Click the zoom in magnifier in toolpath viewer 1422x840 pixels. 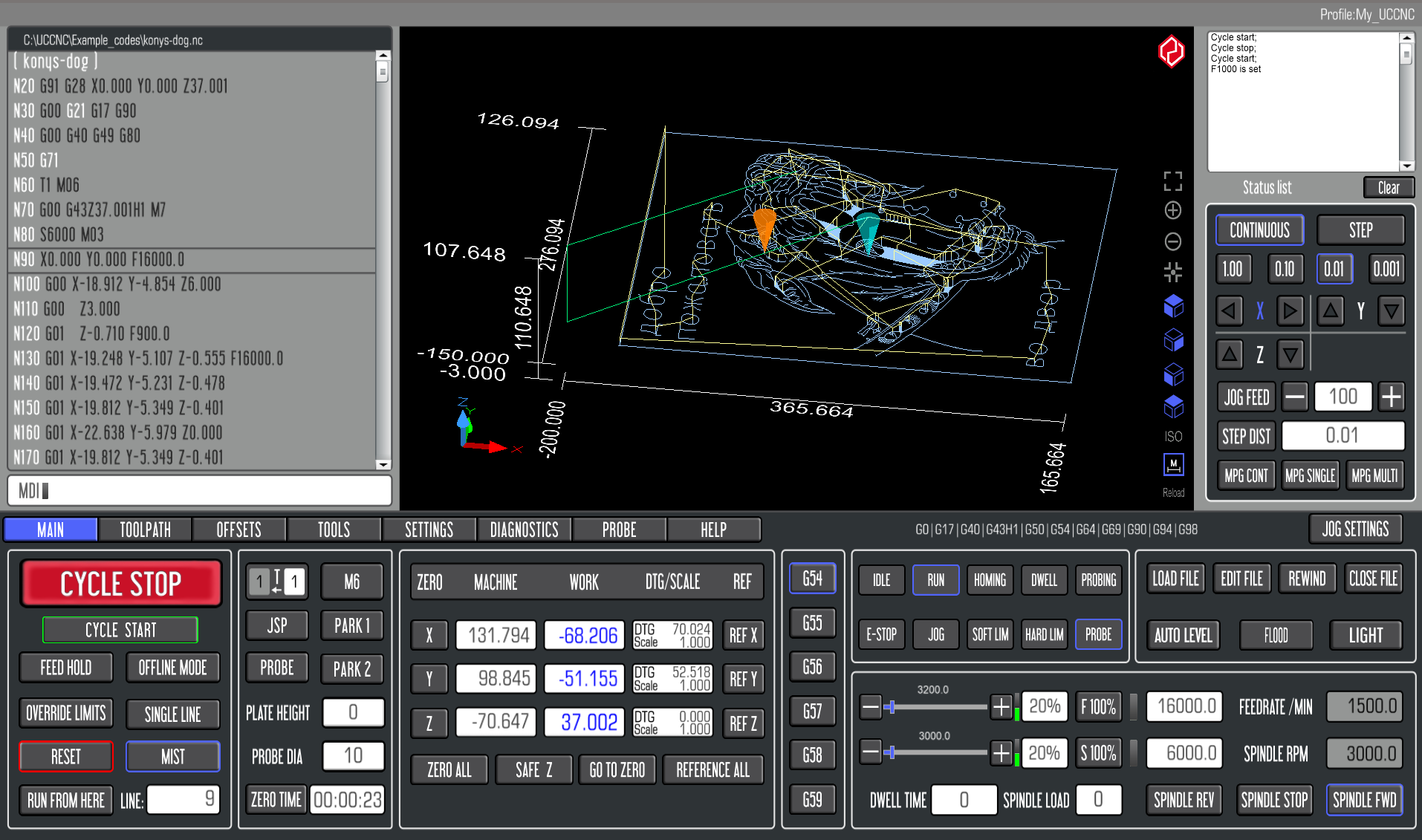coord(1172,211)
